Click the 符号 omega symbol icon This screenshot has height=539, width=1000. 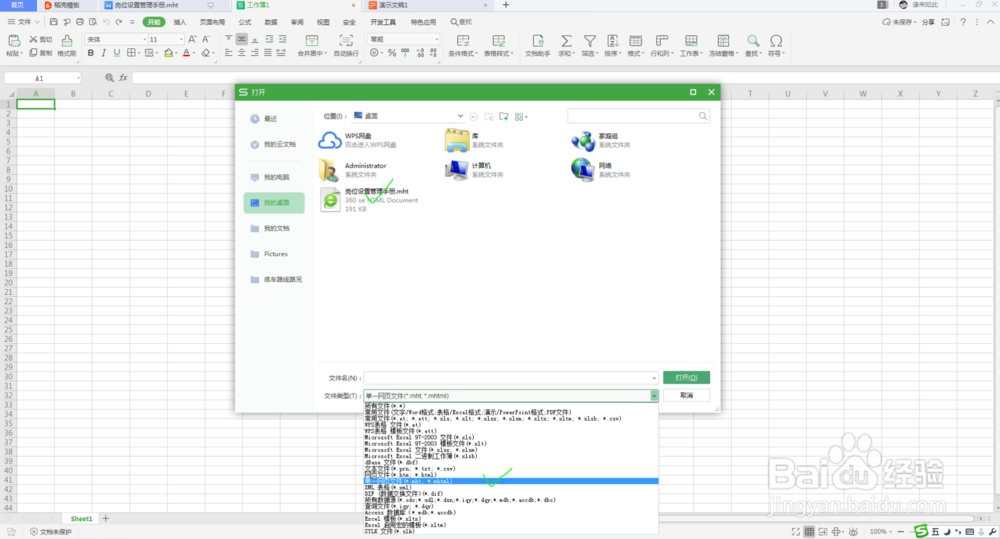[776, 41]
